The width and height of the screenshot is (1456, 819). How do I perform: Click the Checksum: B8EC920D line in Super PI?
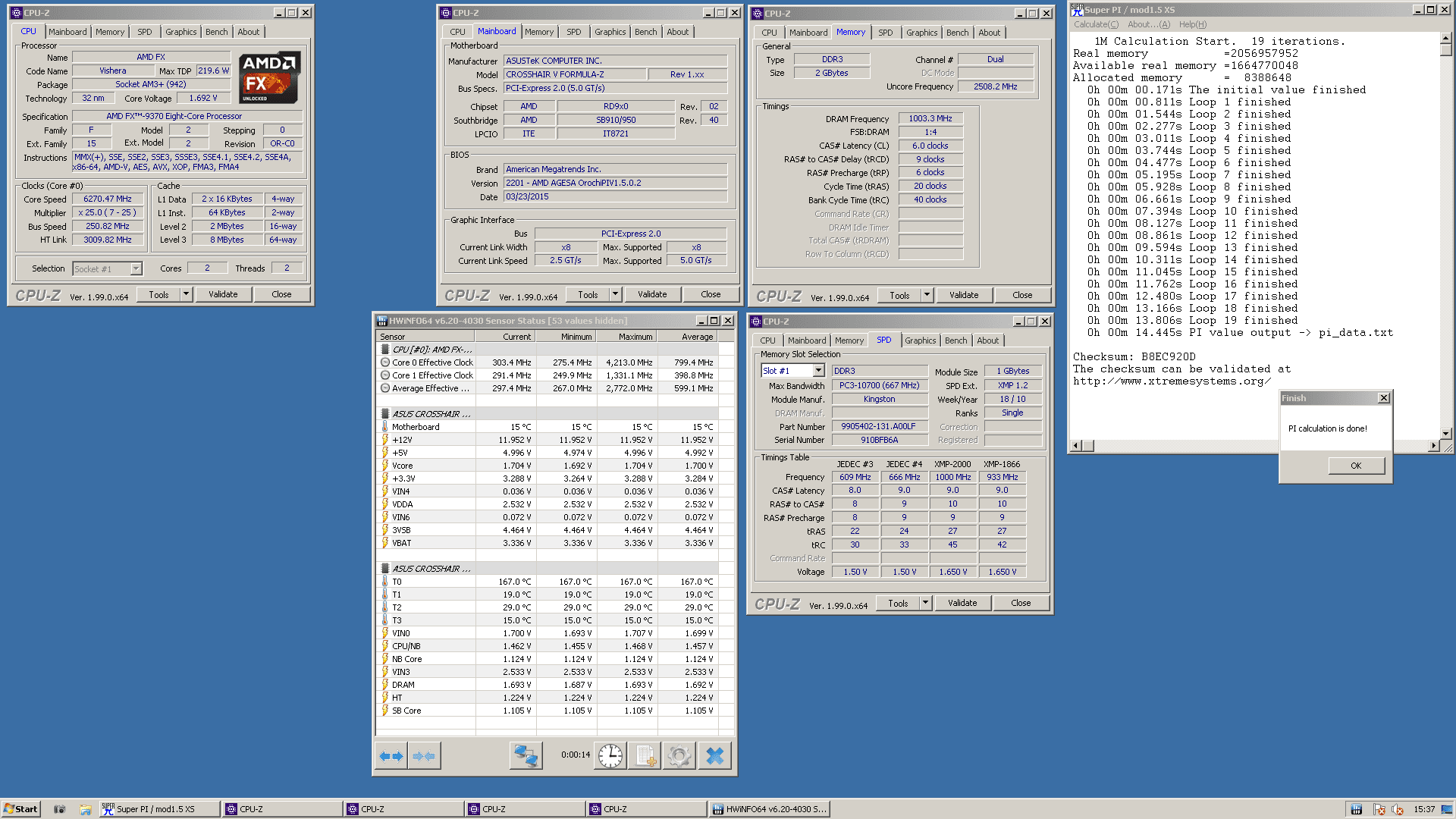(1134, 356)
